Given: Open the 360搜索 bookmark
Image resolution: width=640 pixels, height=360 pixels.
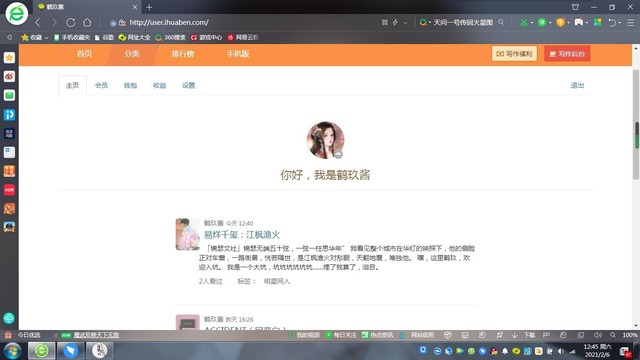Looking at the screenshot, I should (170, 38).
